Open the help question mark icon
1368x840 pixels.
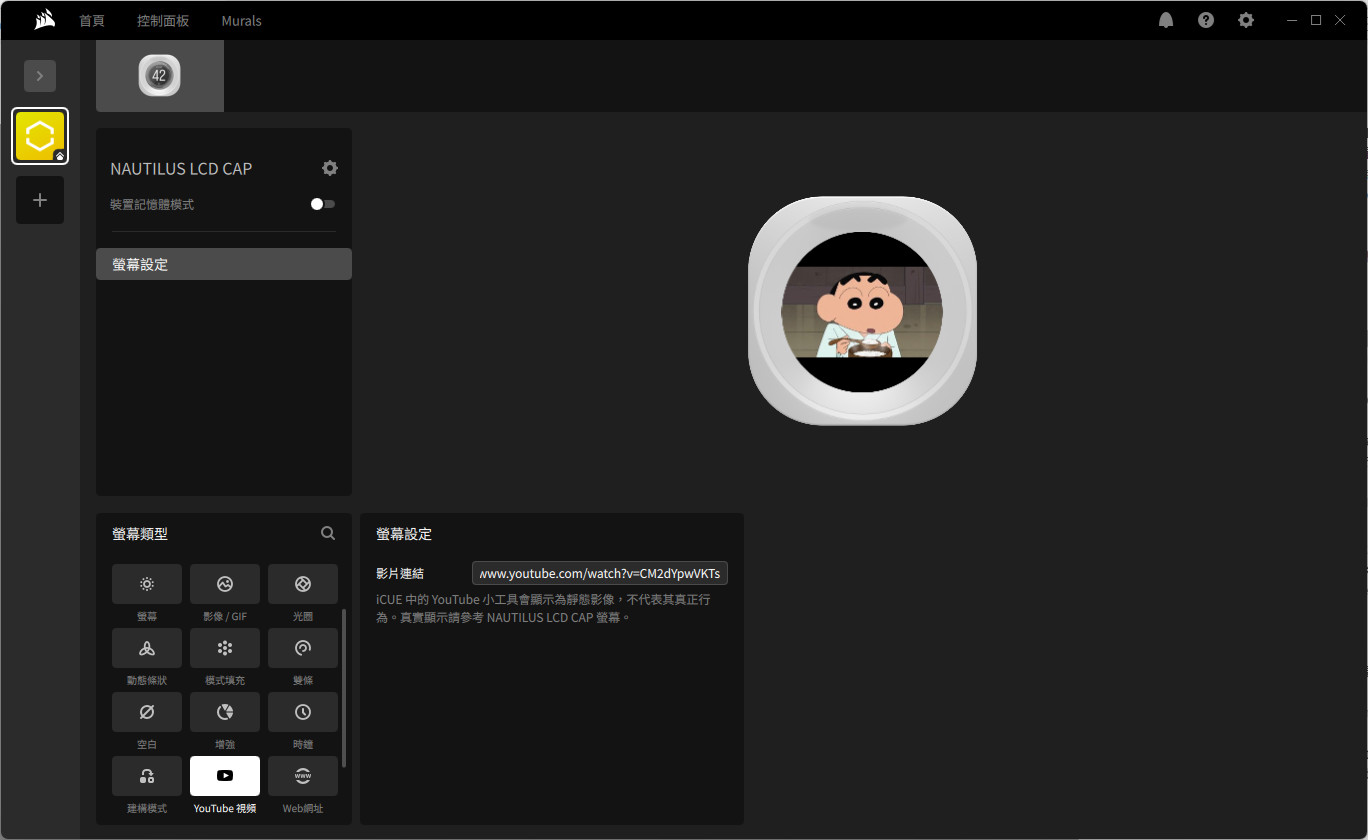pyautogui.click(x=1206, y=20)
